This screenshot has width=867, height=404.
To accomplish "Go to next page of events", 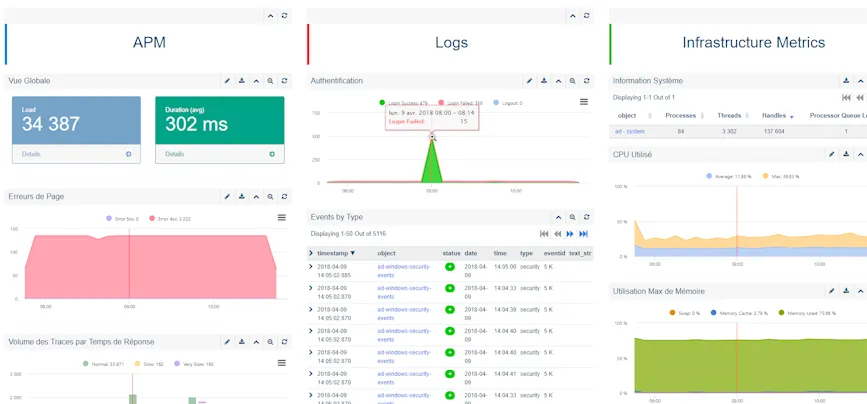I will click(x=570, y=234).
